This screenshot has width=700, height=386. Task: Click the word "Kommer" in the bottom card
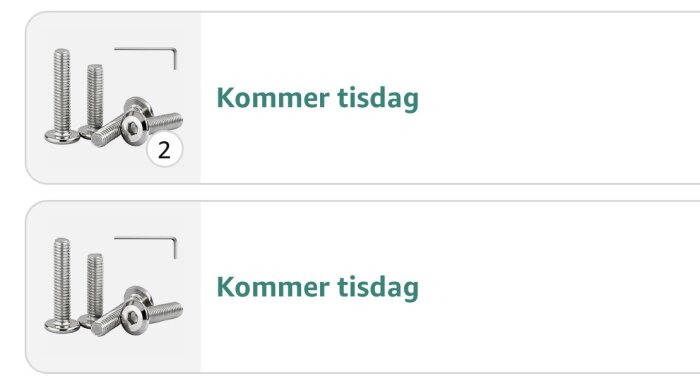click(x=273, y=286)
